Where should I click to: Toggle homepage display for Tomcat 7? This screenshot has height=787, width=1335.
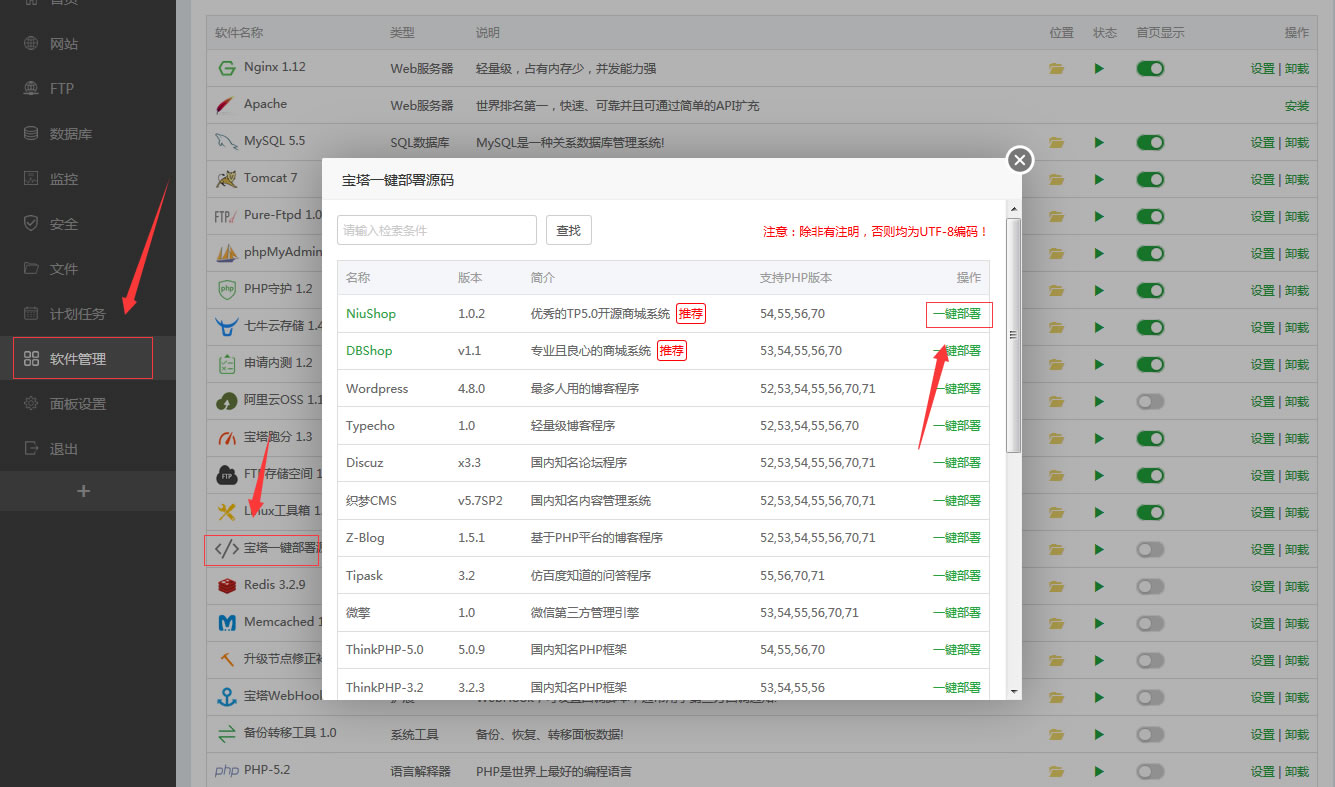click(1151, 180)
